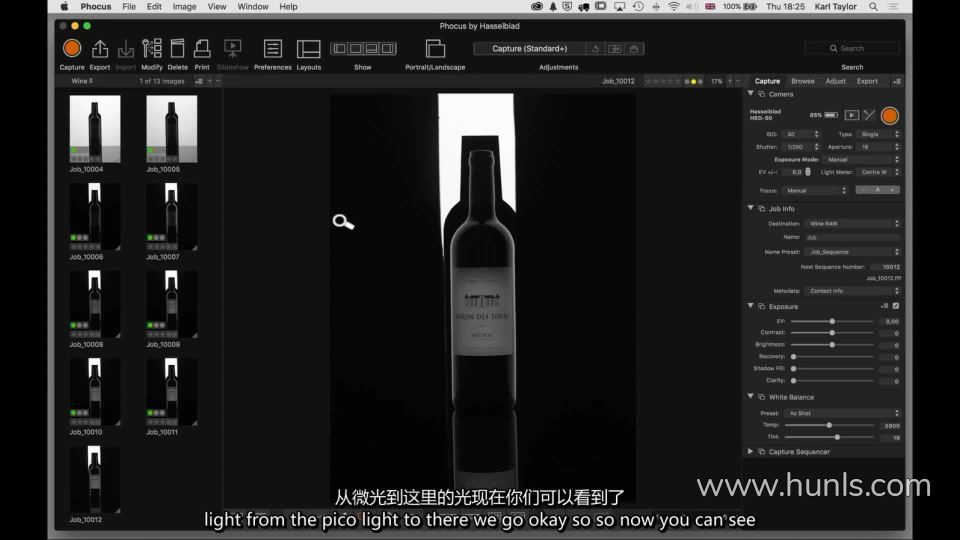The width and height of the screenshot is (960, 540).
Task: Click the Wi-Fi icon in the menu bar
Action: coord(673,7)
